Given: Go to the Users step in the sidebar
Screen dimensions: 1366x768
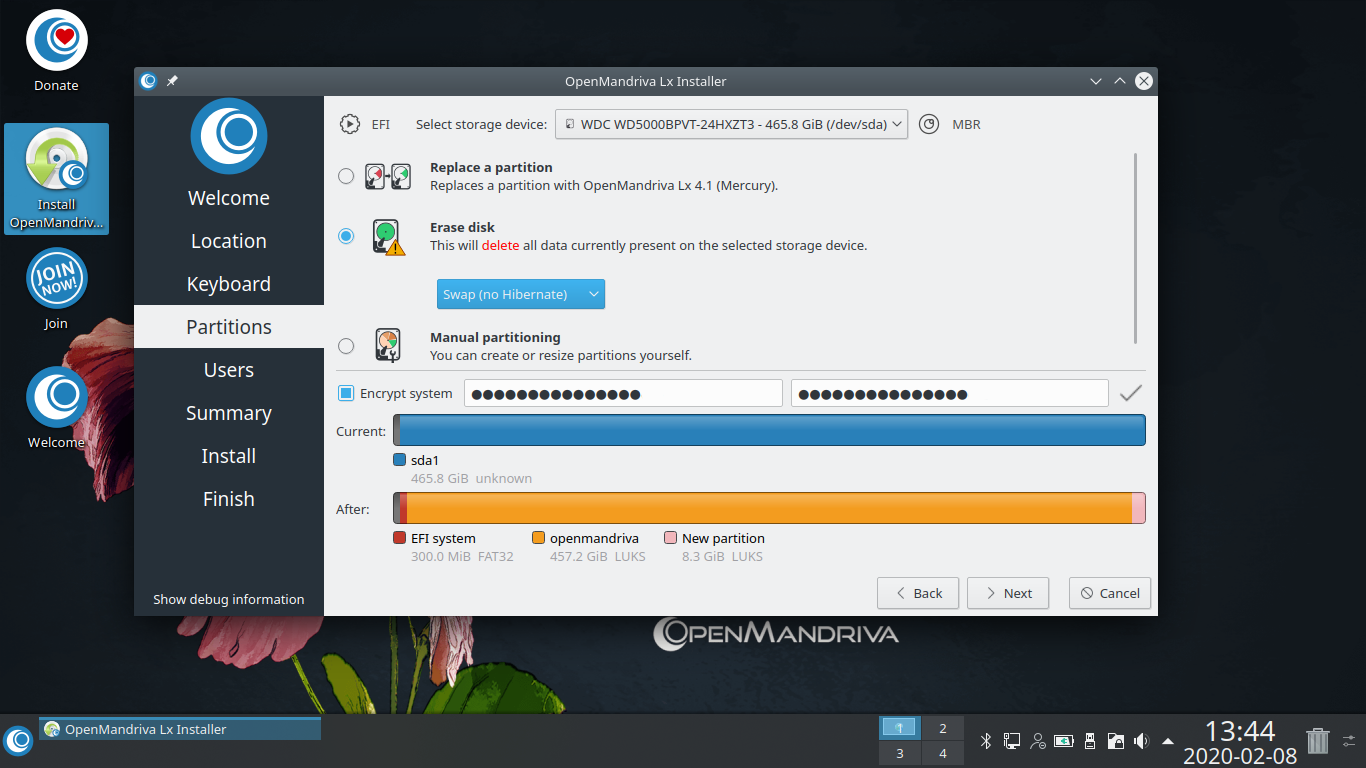Looking at the screenshot, I should point(229,370).
